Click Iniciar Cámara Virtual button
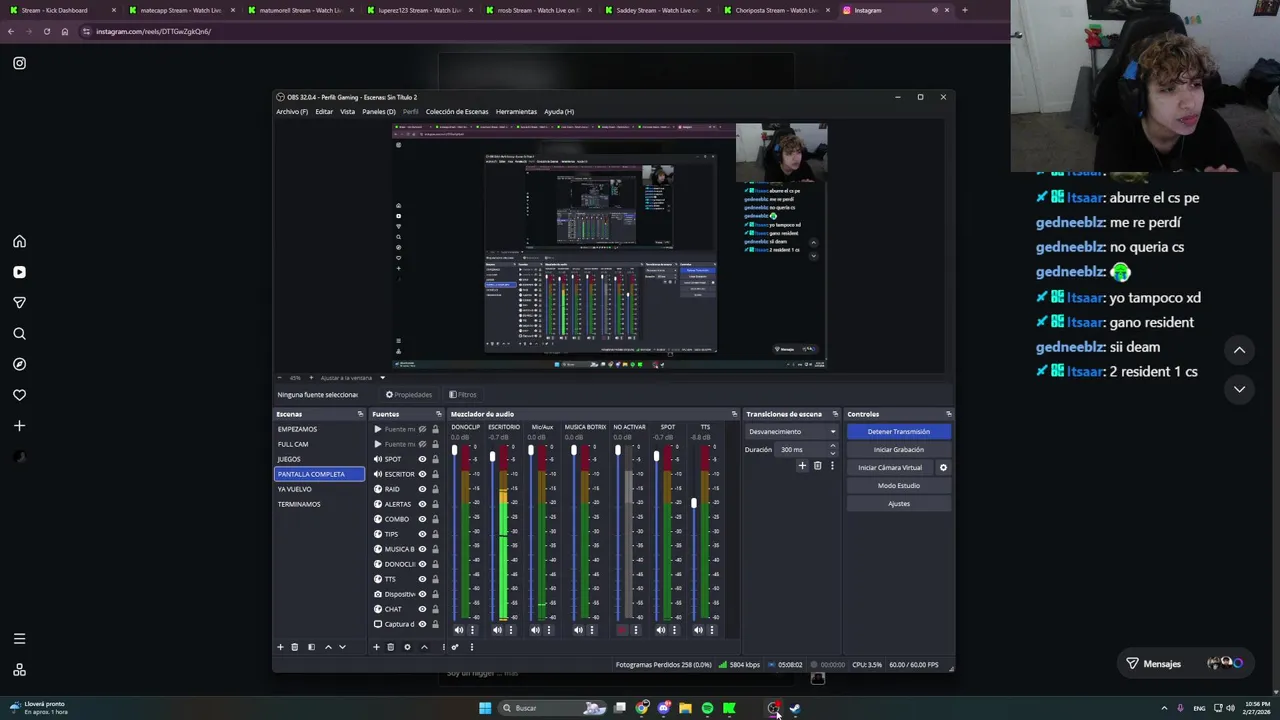Viewport: 1280px width, 720px height. tap(890, 467)
